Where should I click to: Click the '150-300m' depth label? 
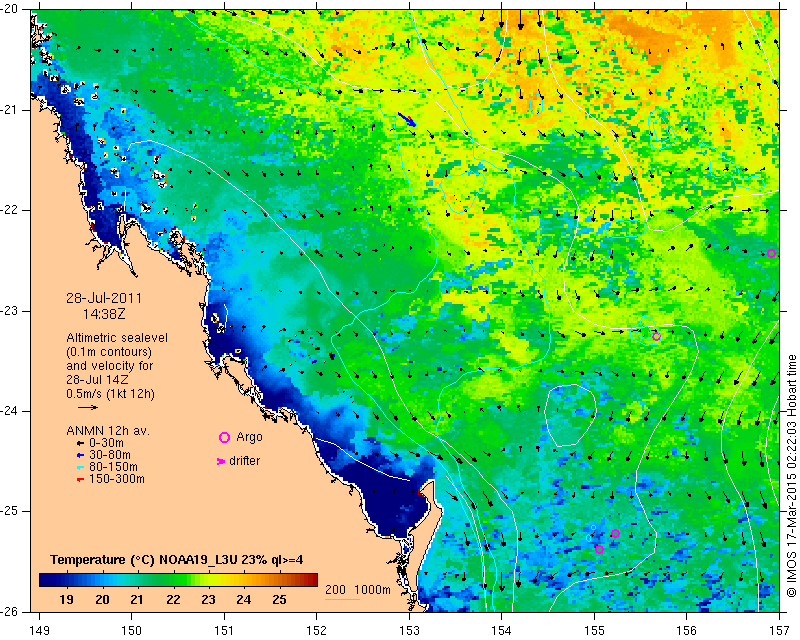point(117,480)
